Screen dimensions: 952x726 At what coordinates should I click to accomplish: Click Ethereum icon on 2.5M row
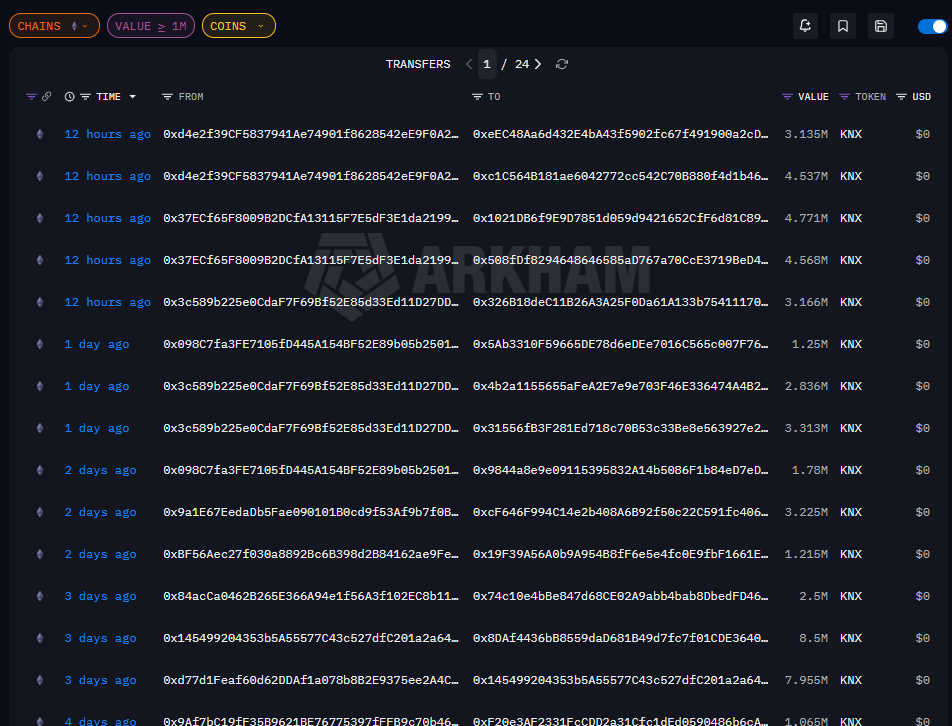click(40, 596)
